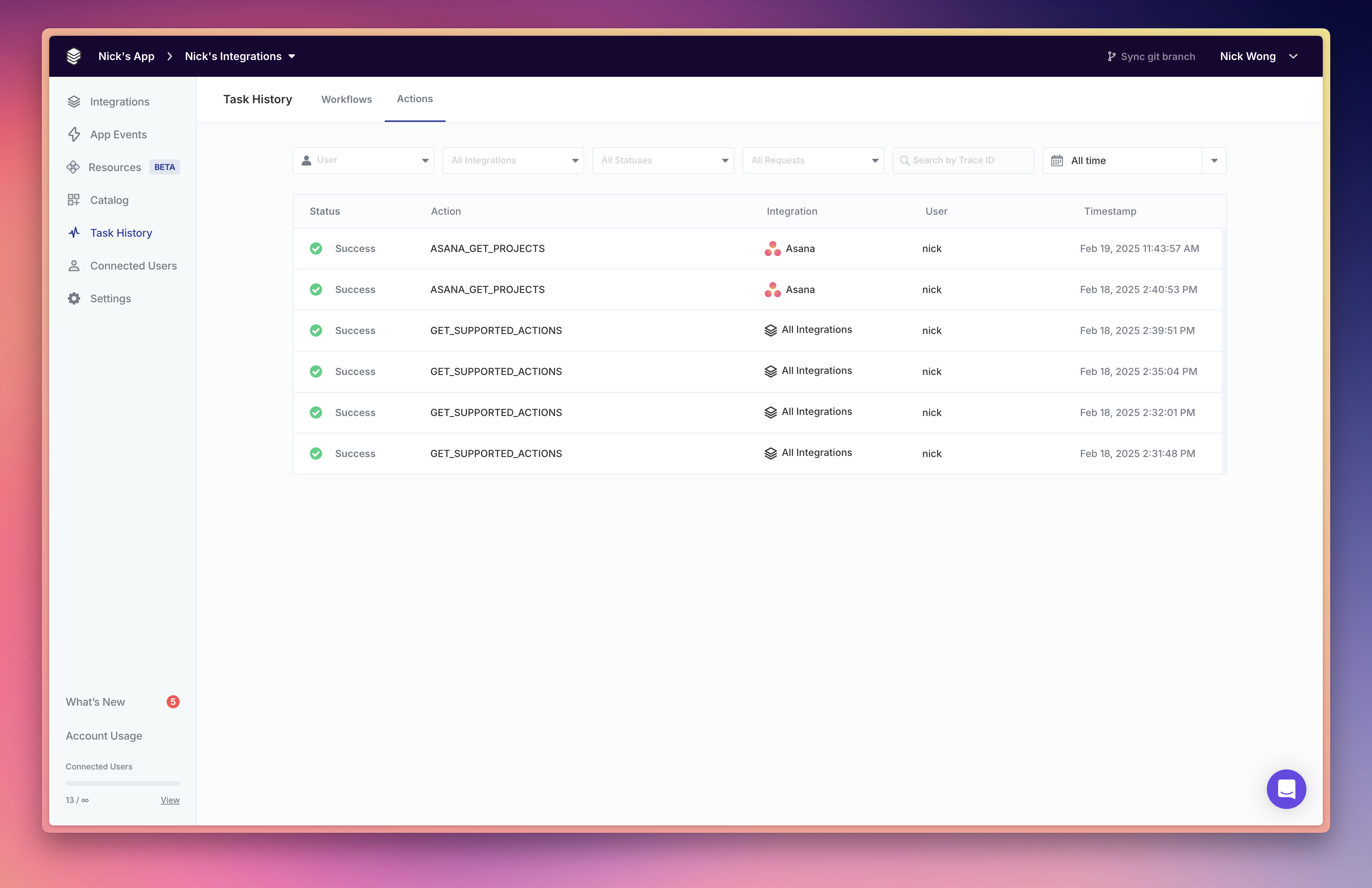The image size is (1372, 888).
Task: Click the All Integrations icon on 2:35:04 row
Action: click(x=771, y=371)
